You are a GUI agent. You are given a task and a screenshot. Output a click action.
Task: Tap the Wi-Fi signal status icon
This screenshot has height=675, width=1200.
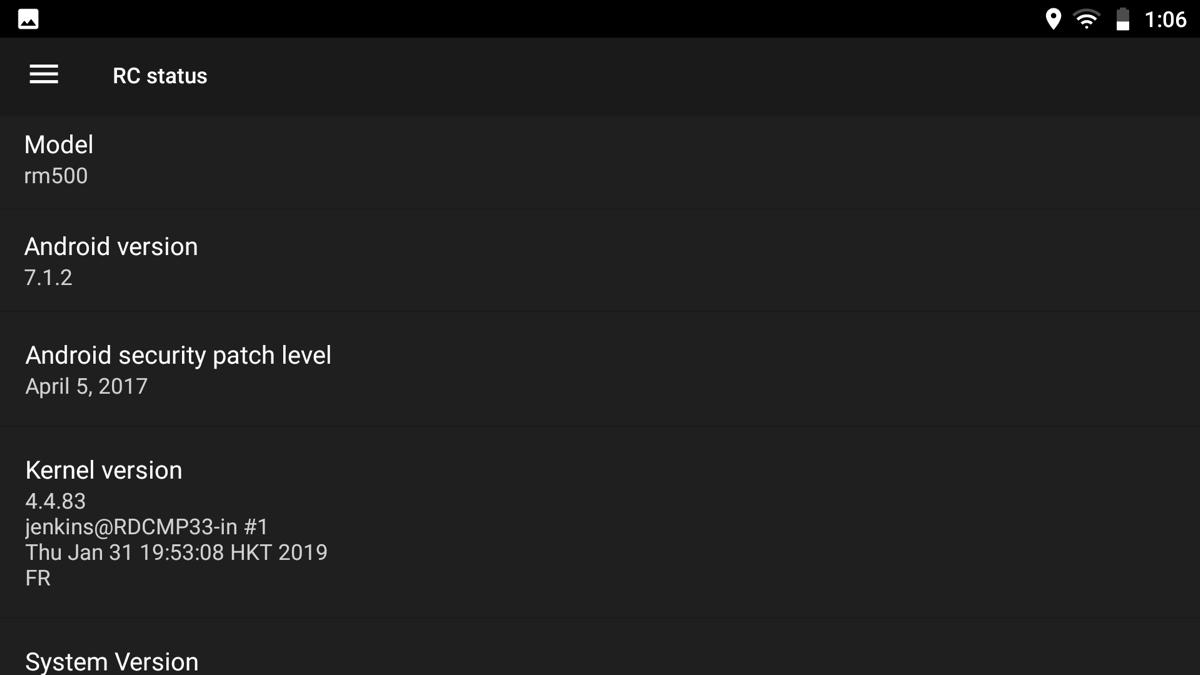tap(1086, 19)
